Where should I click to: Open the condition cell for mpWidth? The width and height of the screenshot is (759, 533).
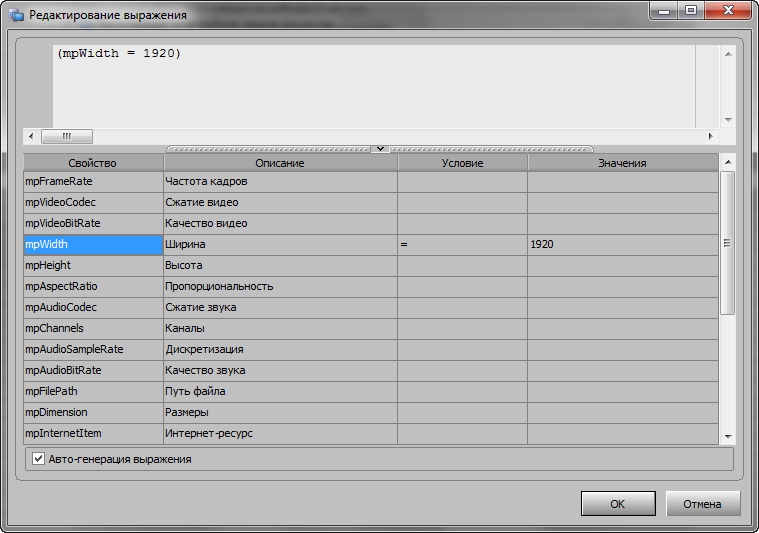pos(462,245)
